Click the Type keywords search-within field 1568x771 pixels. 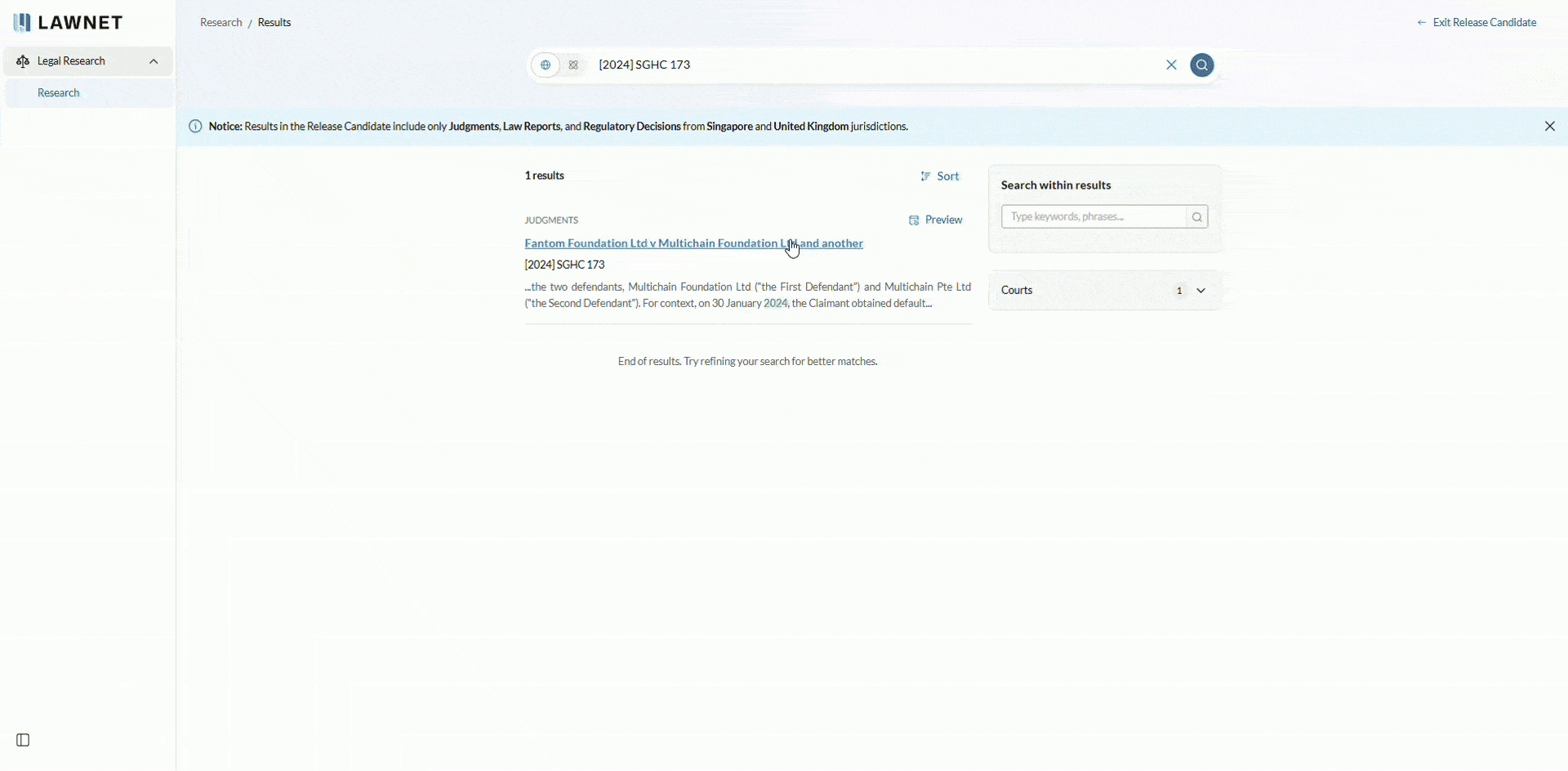(x=1094, y=218)
